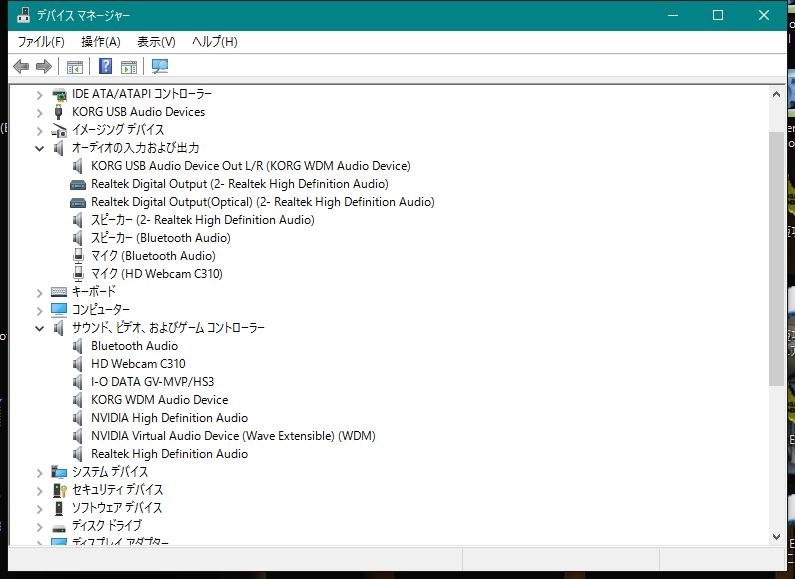Select マイク (Bluetooth Audio) entry
Image resolution: width=795 pixels, height=579 pixels.
(153, 256)
